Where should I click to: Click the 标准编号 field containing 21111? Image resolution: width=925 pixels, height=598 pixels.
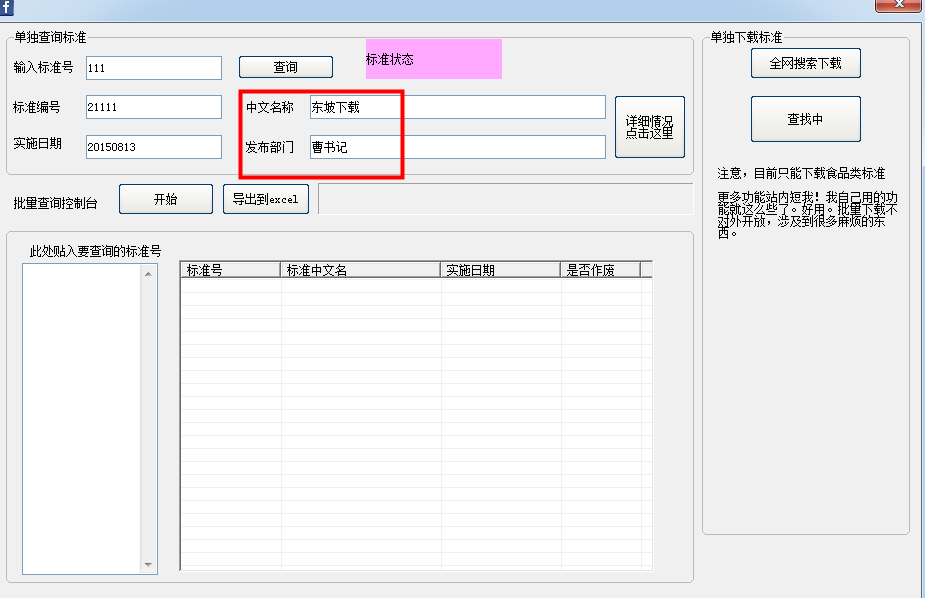(x=153, y=107)
